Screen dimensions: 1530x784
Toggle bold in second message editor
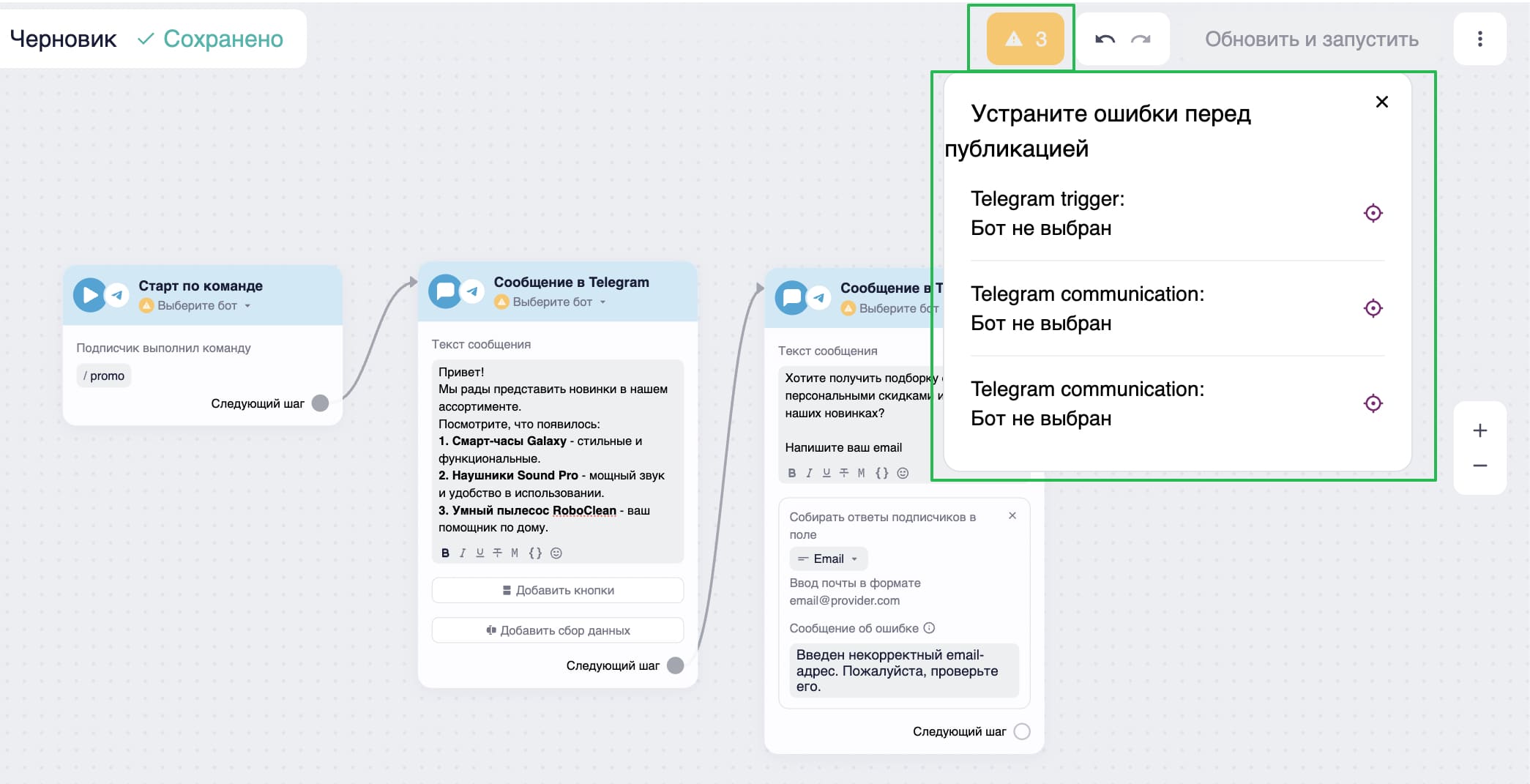point(791,474)
